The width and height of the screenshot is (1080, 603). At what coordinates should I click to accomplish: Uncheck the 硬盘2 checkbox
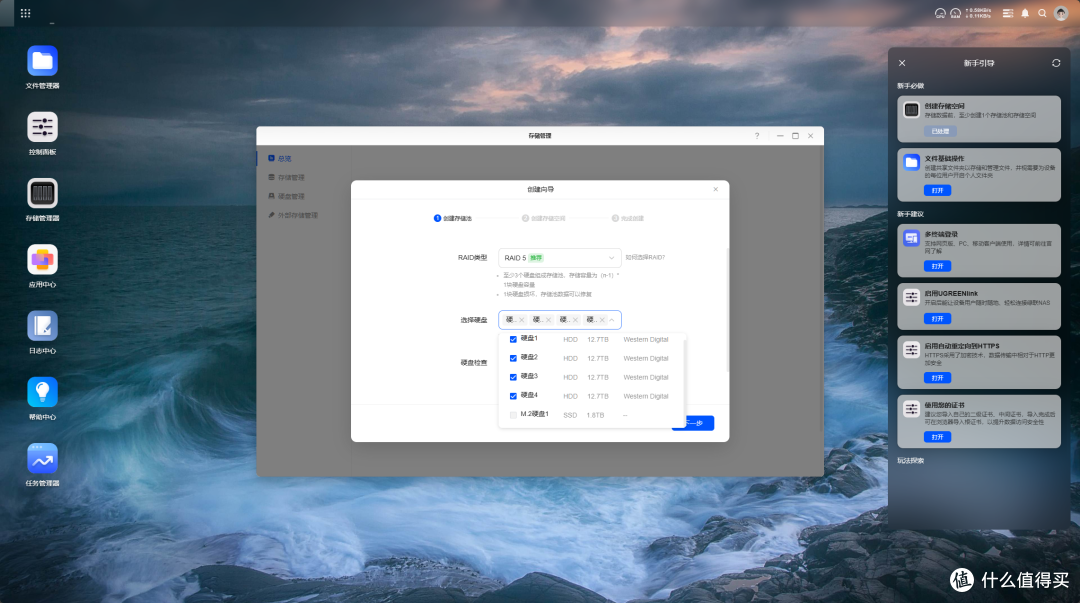pos(513,358)
